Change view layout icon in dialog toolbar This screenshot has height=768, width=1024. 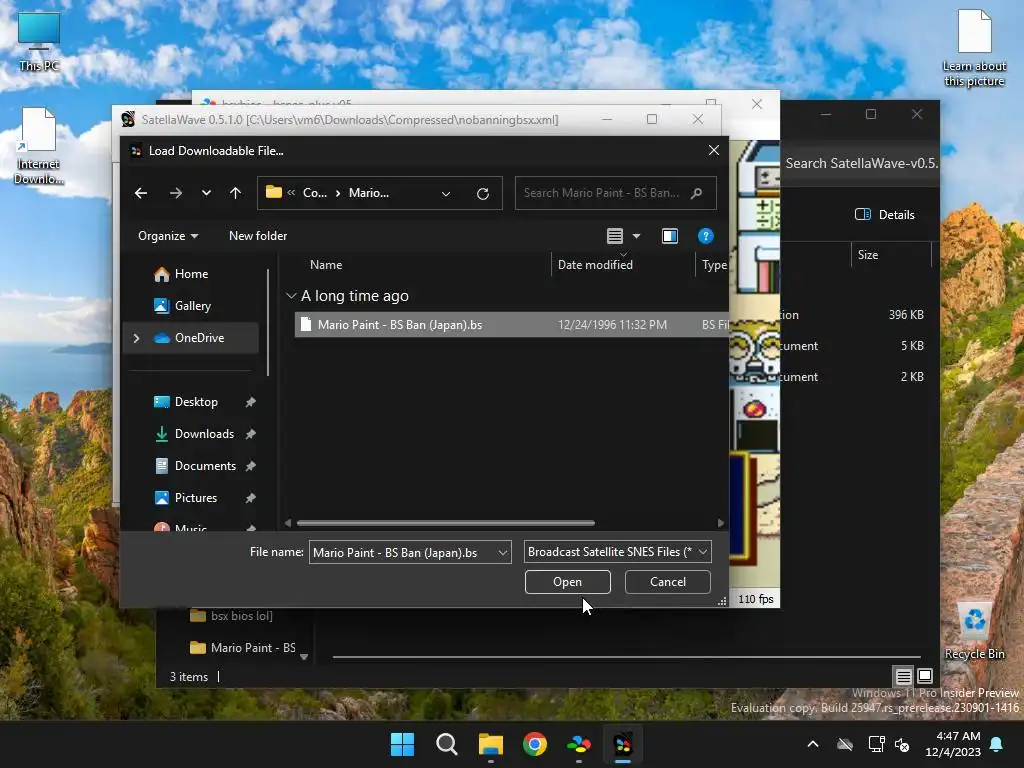[615, 236]
